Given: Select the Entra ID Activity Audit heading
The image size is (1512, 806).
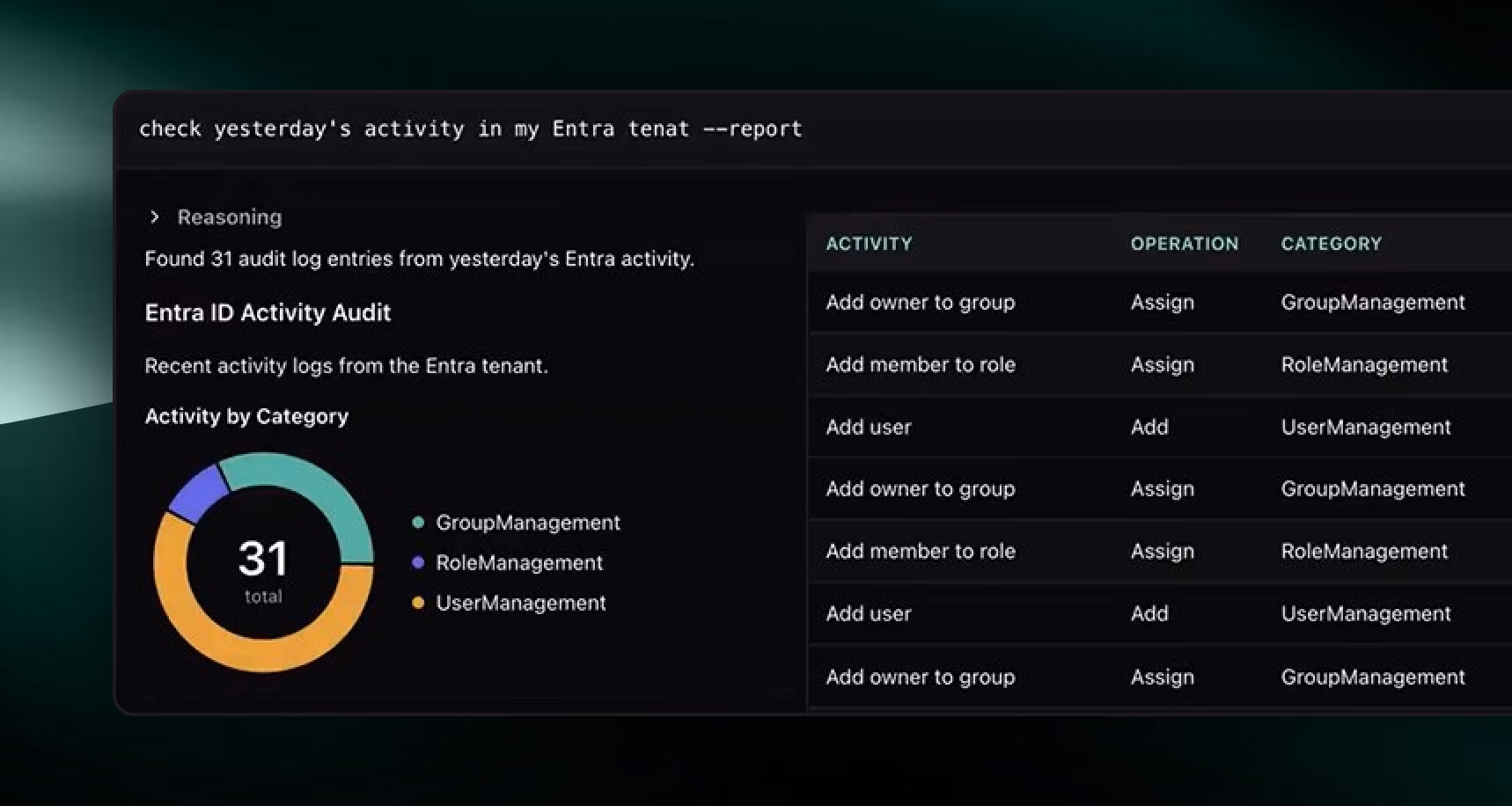Looking at the screenshot, I should pos(268,312).
